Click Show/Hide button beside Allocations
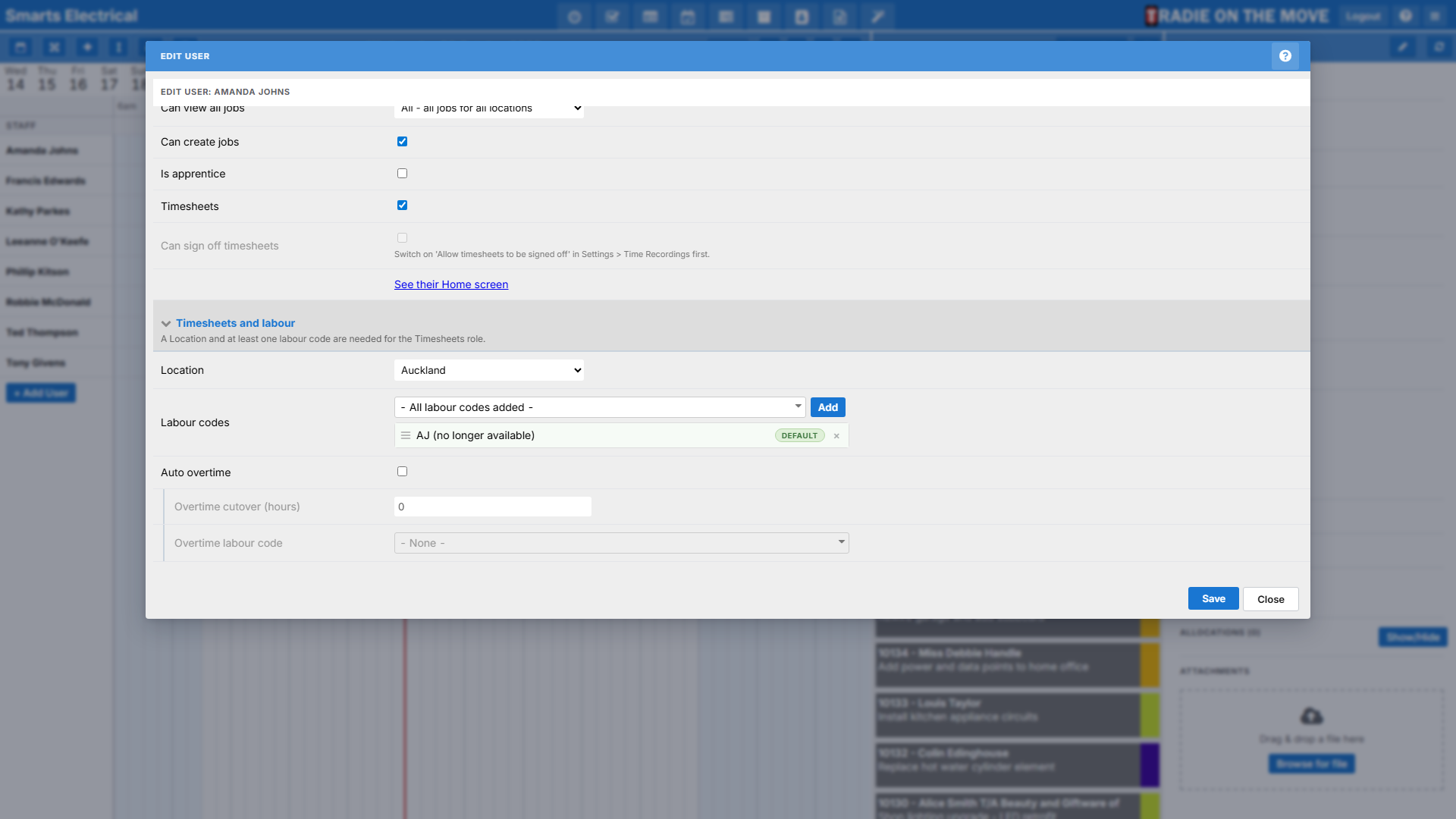This screenshot has height=819, width=1456. (1413, 637)
